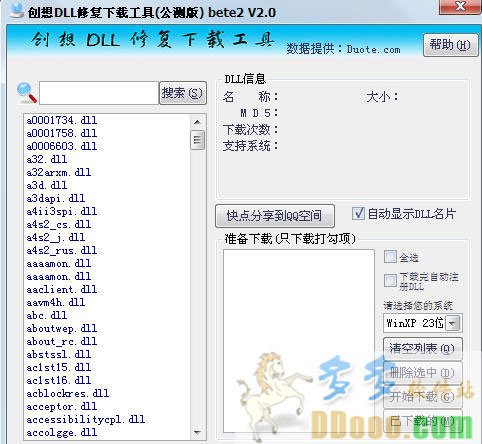Close the DLL repair tool window
This screenshot has width=482, height=444.
[x=460, y=6]
